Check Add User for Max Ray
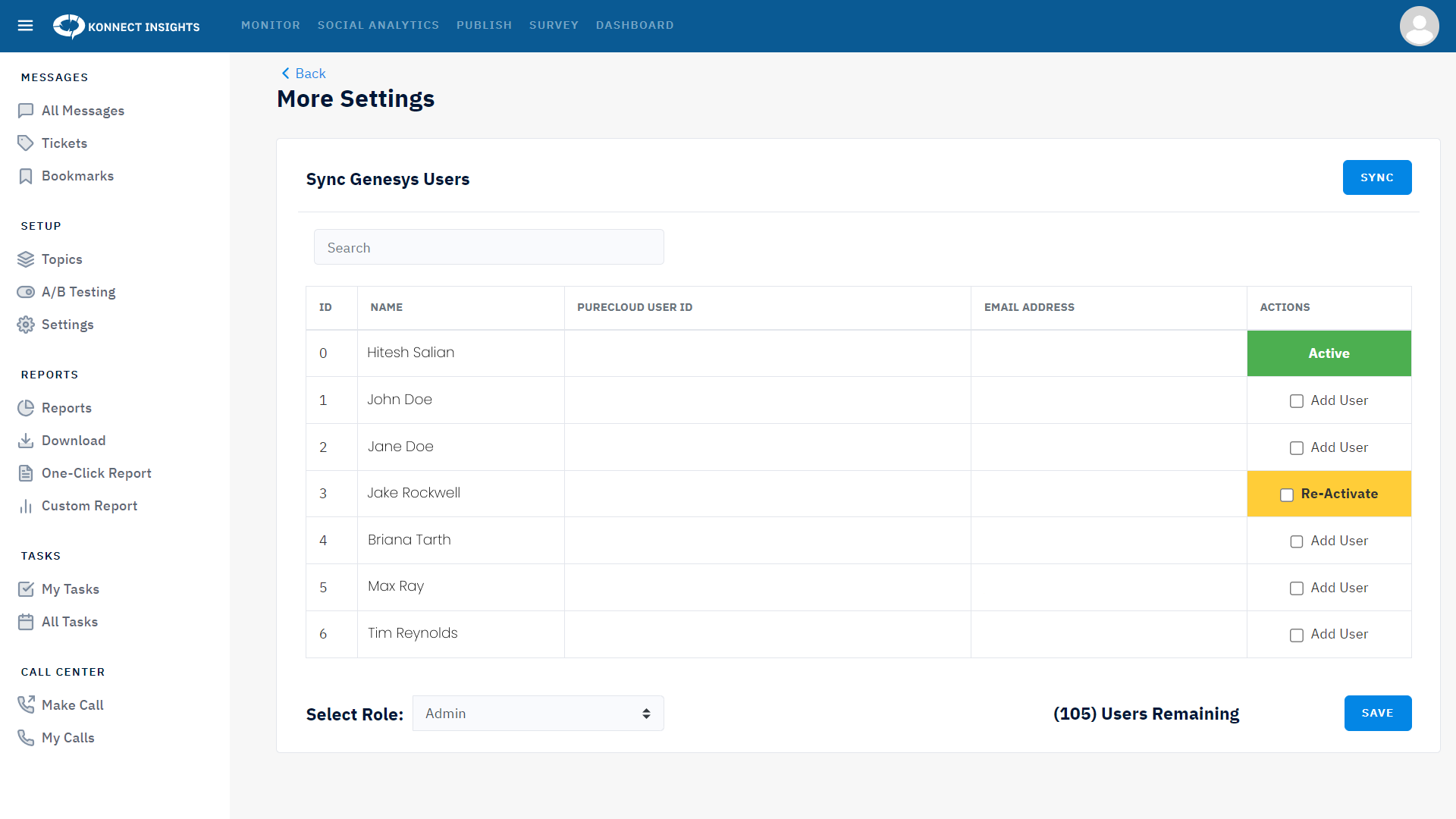The width and height of the screenshot is (1456, 819). tap(1297, 588)
